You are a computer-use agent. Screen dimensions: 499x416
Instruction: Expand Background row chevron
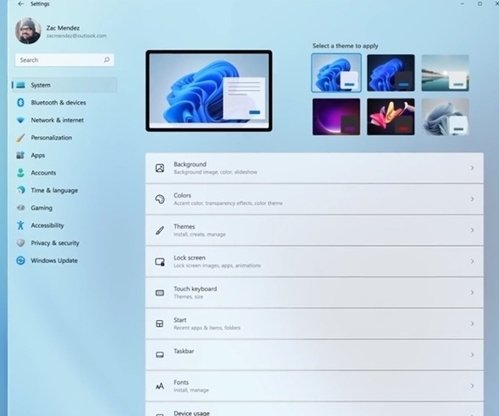point(472,168)
